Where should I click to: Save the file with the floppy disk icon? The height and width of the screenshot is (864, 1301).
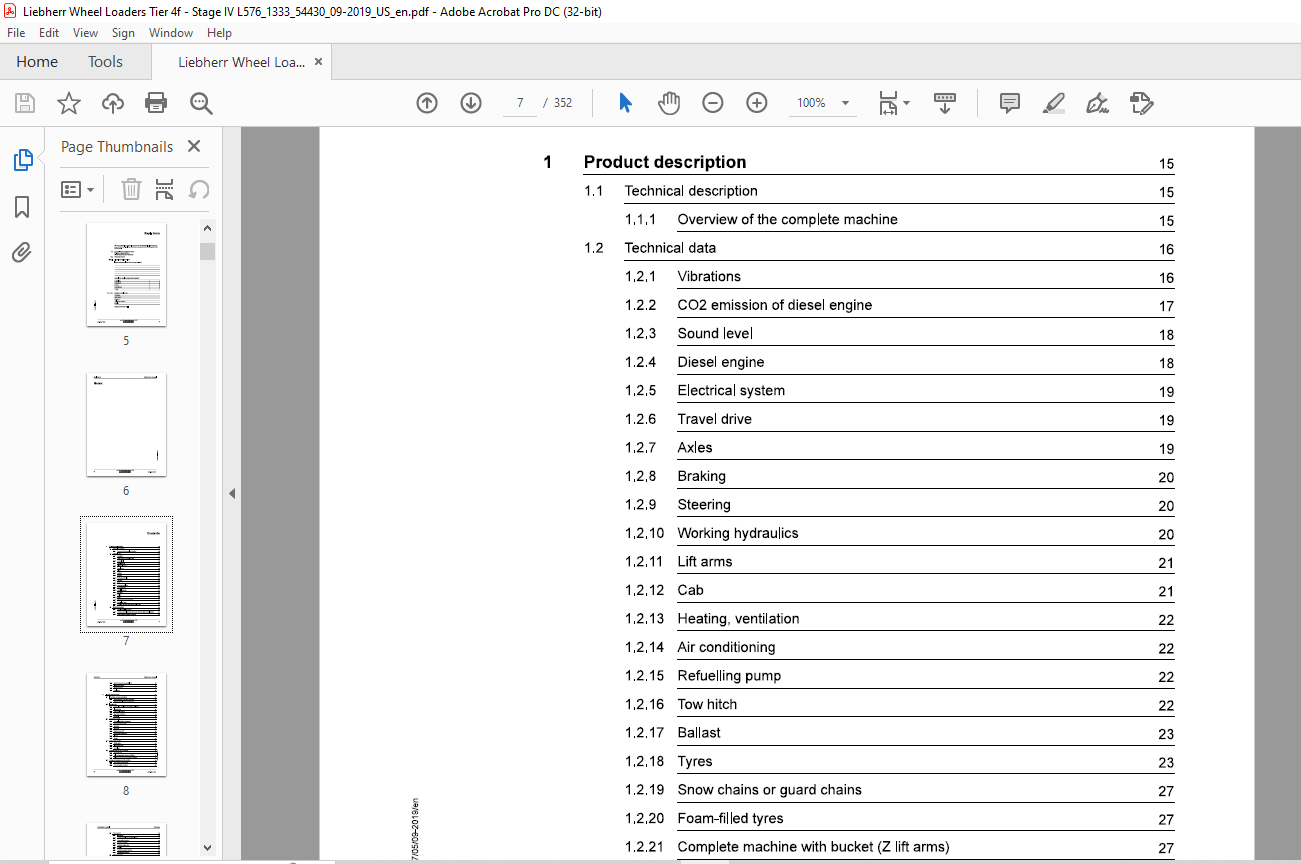click(x=25, y=103)
